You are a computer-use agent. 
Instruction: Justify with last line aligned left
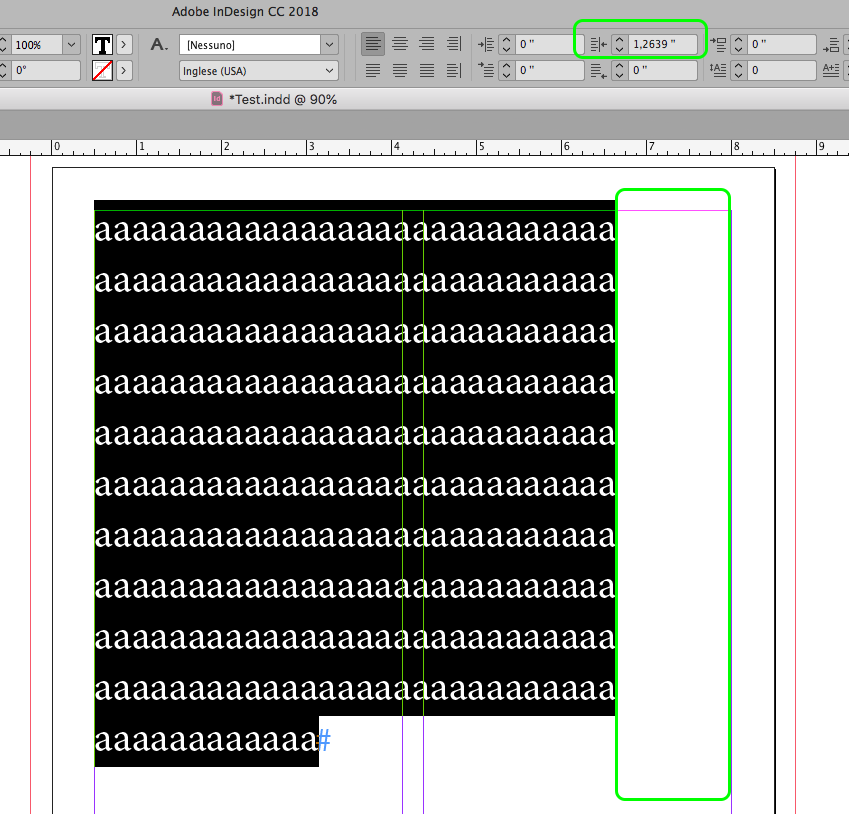pyautogui.click(x=373, y=70)
